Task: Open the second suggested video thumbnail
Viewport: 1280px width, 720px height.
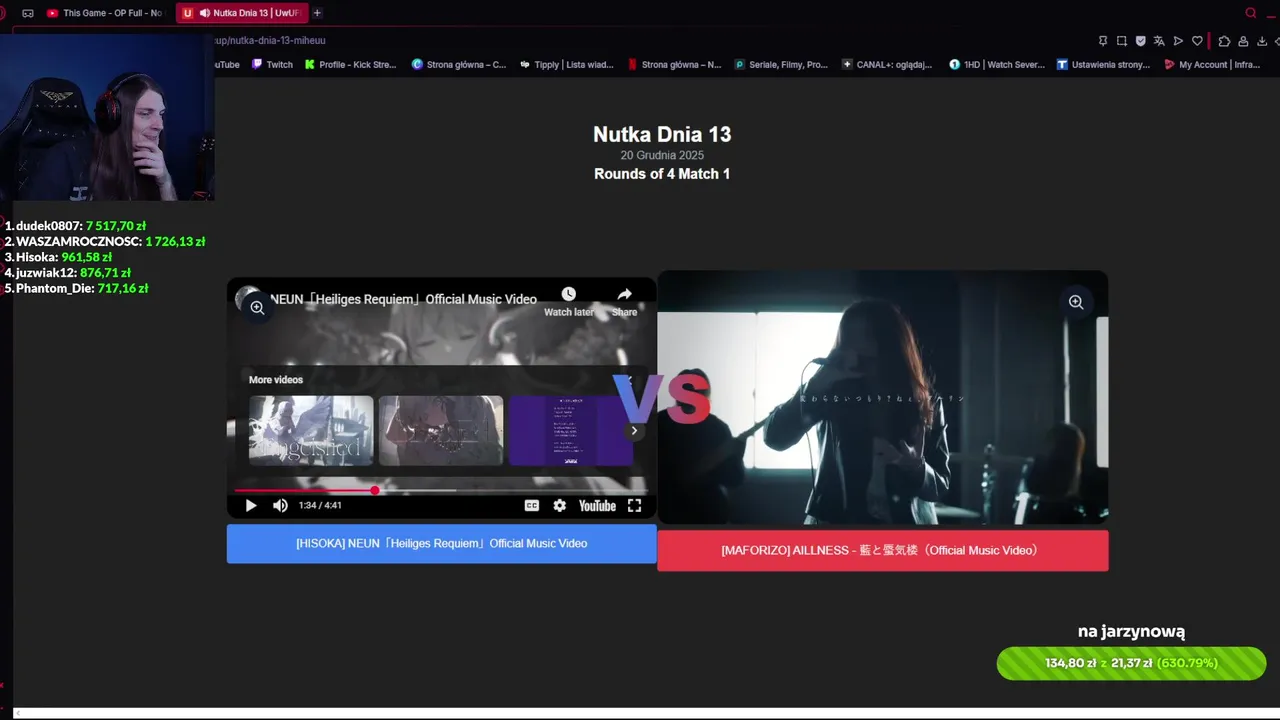Action: click(x=441, y=431)
